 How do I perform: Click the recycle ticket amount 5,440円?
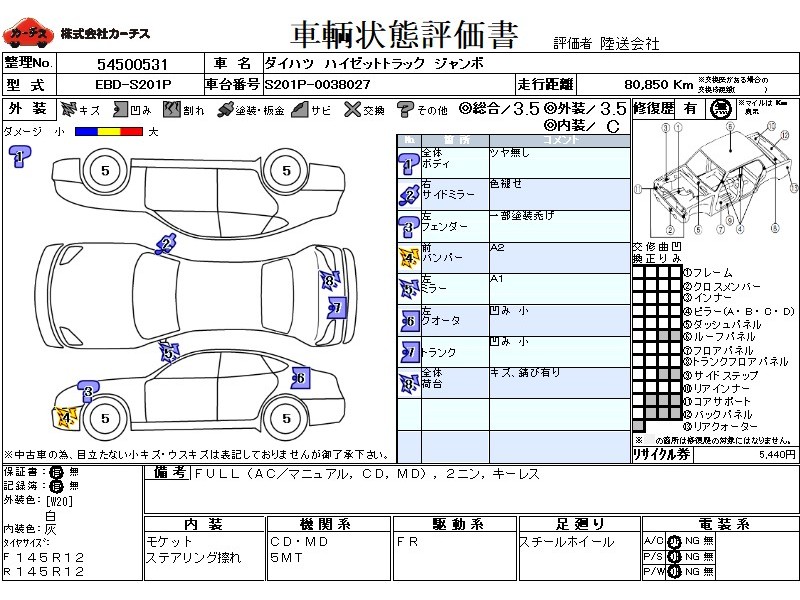point(778,454)
